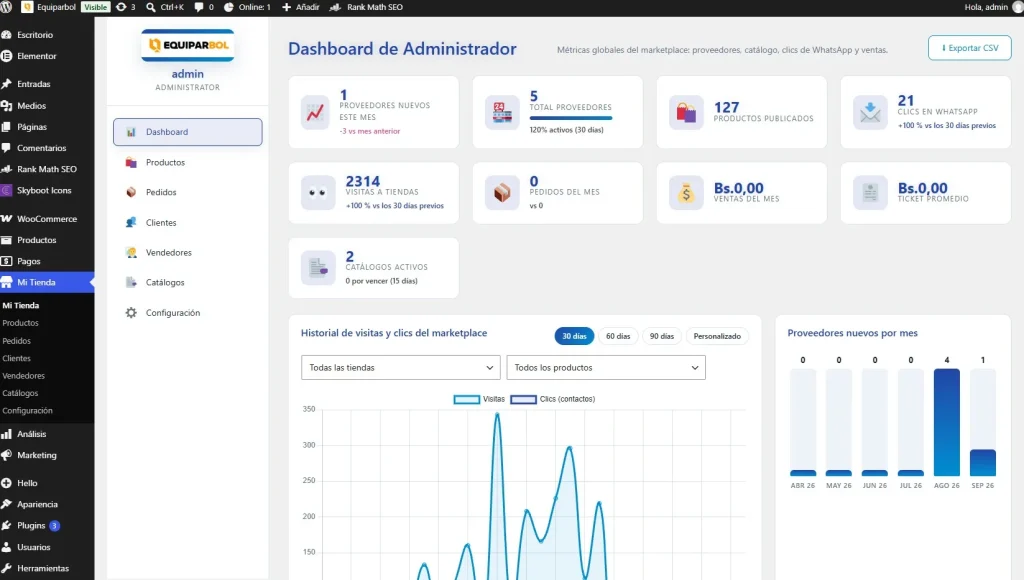1024x580 pixels.
Task: Click the Configuración gear icon
Action: [131, 313]
